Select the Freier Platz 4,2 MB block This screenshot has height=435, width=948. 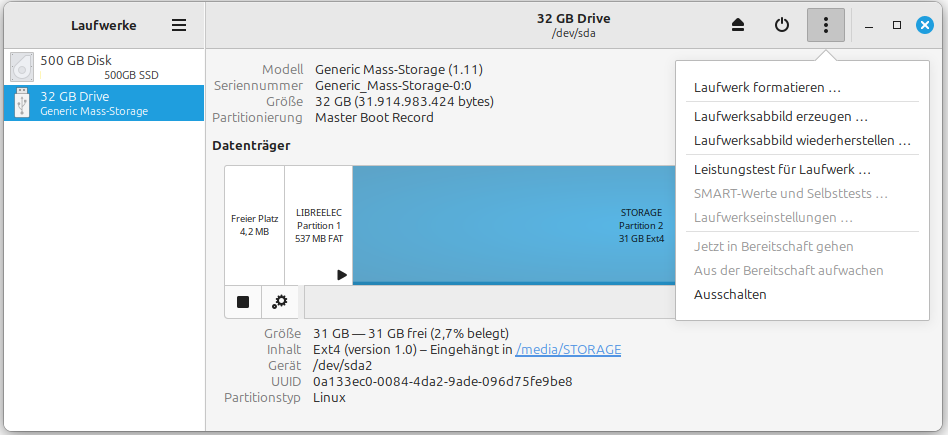pyautogui.click(x=255, y=225)
